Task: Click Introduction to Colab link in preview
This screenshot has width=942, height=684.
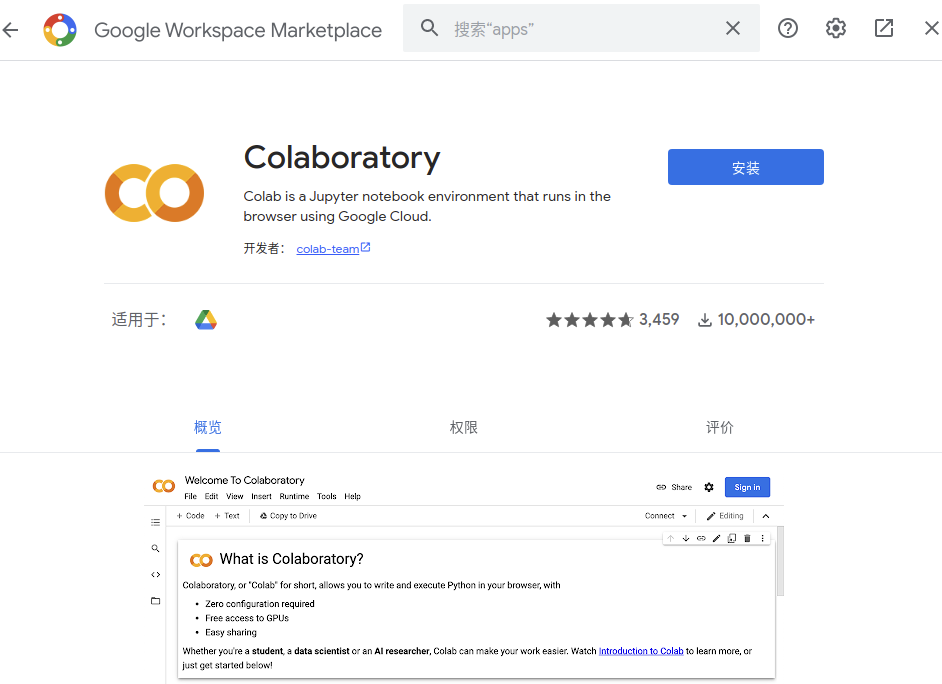Action: 641,651
